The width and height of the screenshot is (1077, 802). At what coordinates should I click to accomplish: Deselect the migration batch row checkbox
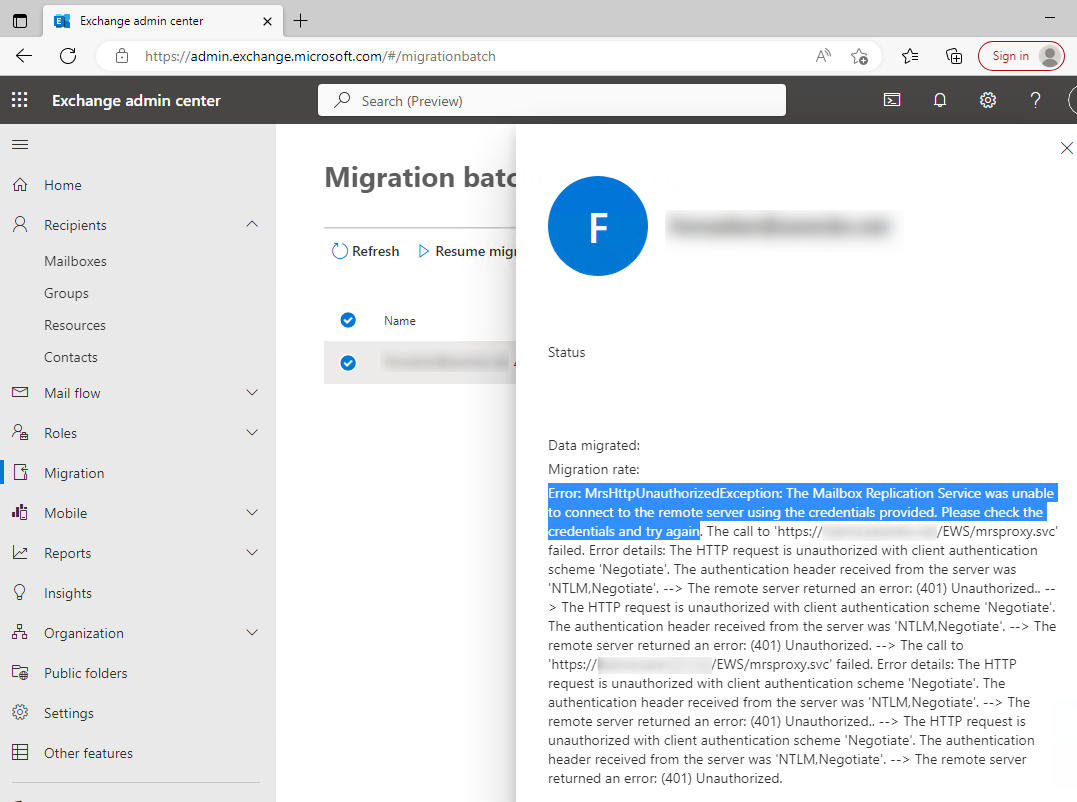pos(348,362)
